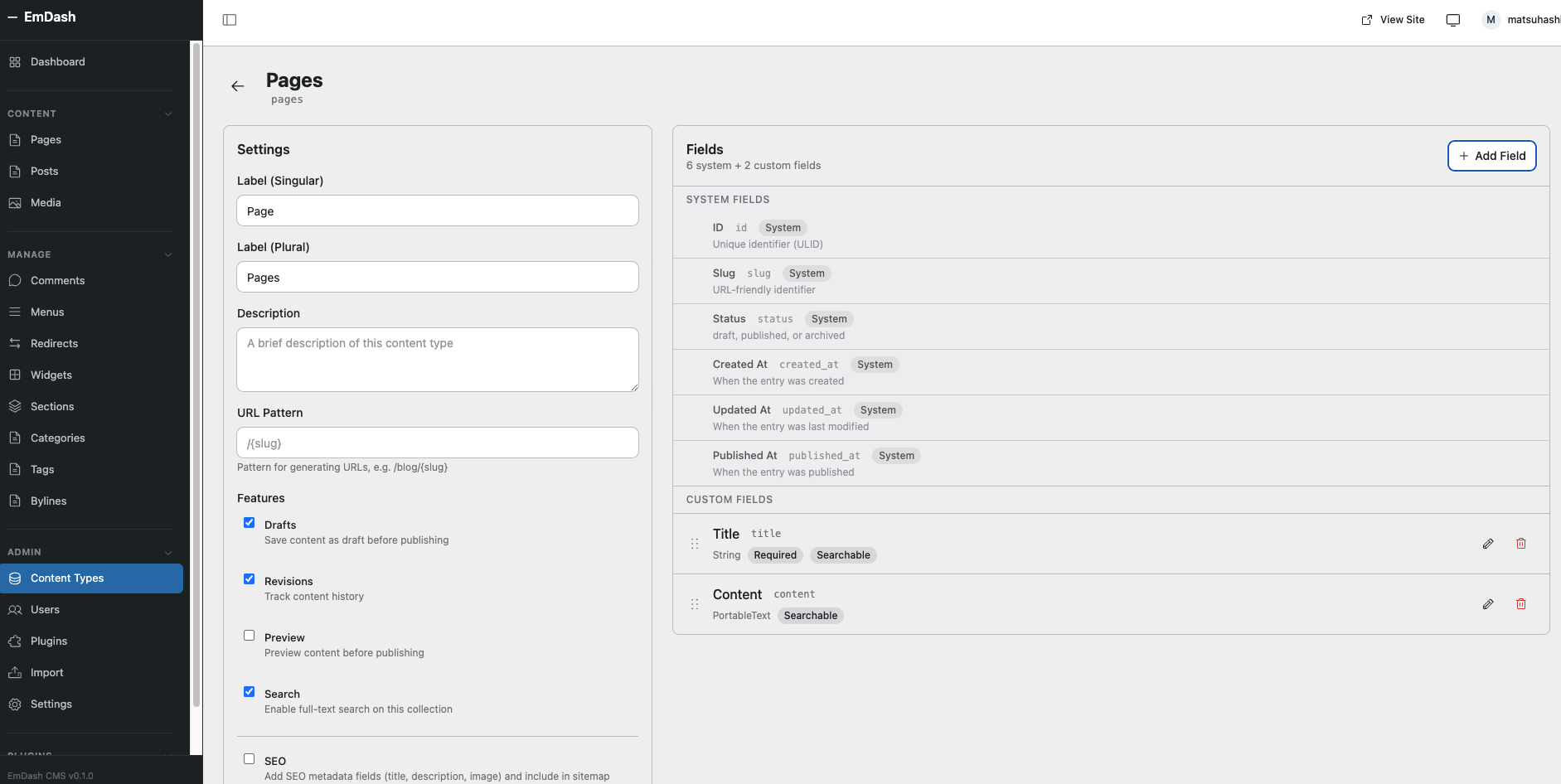Open Widgets in the sidebar
The height and width of the screenshot is (784, 1561).
coord(51,375)
